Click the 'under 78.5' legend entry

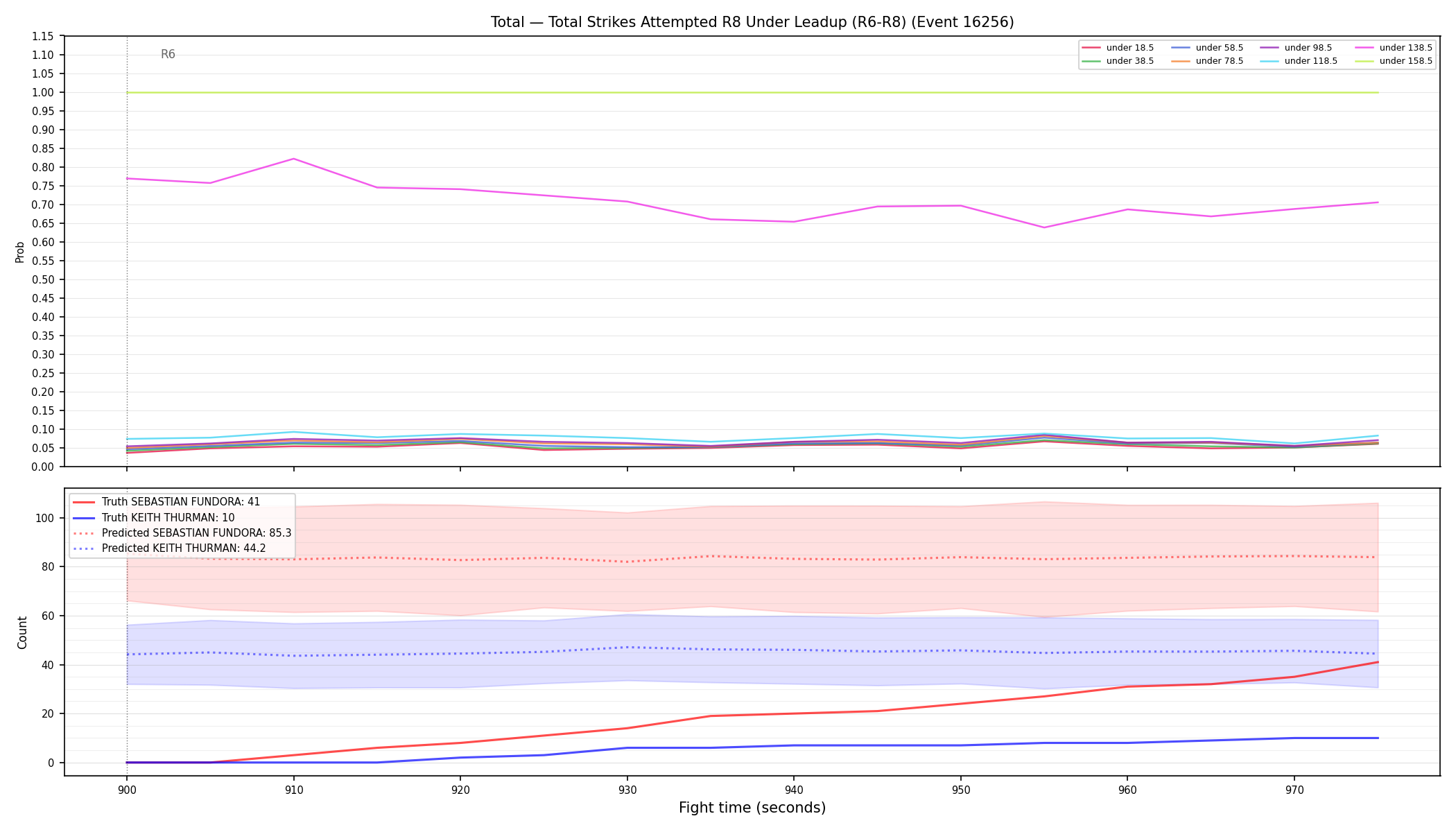1207,61
